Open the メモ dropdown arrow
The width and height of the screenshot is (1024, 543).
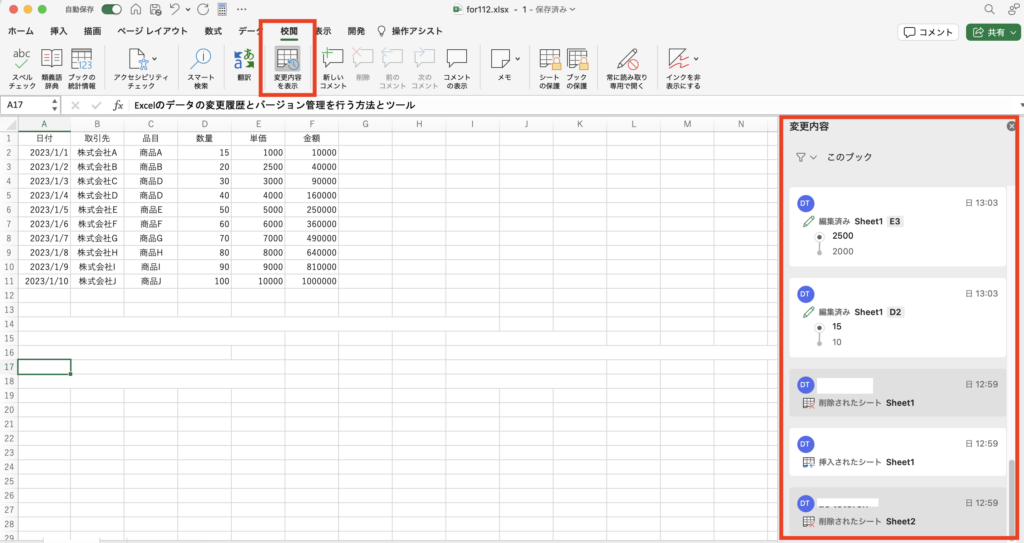tap(518, 59)
